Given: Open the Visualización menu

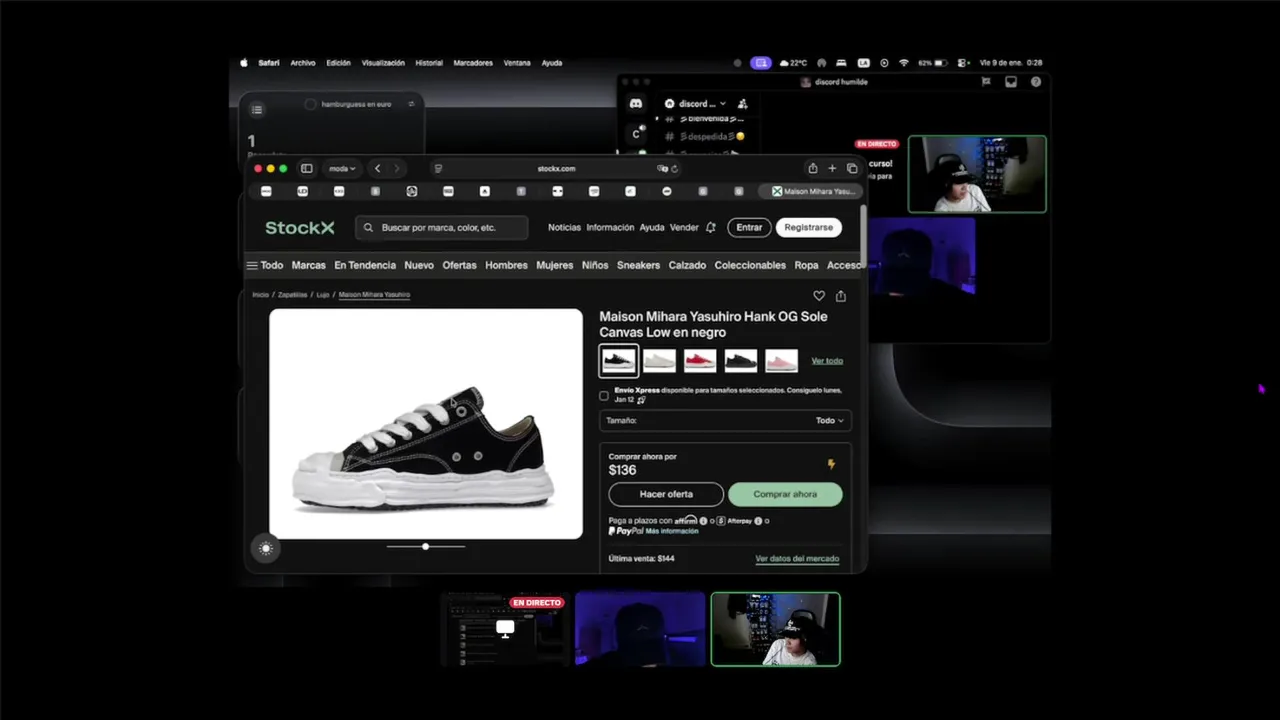Looking at the screenshot, I should click(x=383, y=63).
